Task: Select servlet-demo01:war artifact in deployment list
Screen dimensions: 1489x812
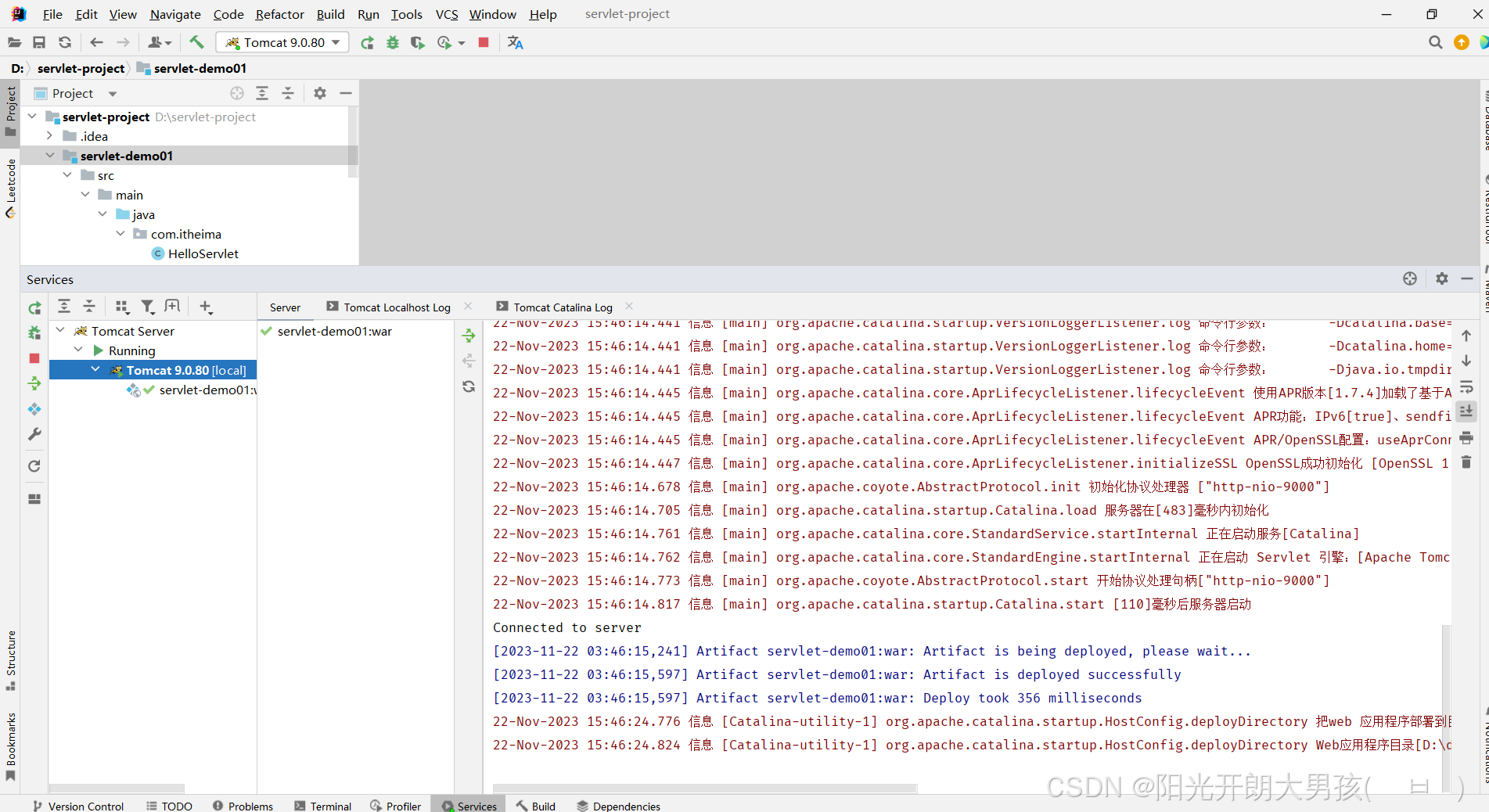Action: 335,331
